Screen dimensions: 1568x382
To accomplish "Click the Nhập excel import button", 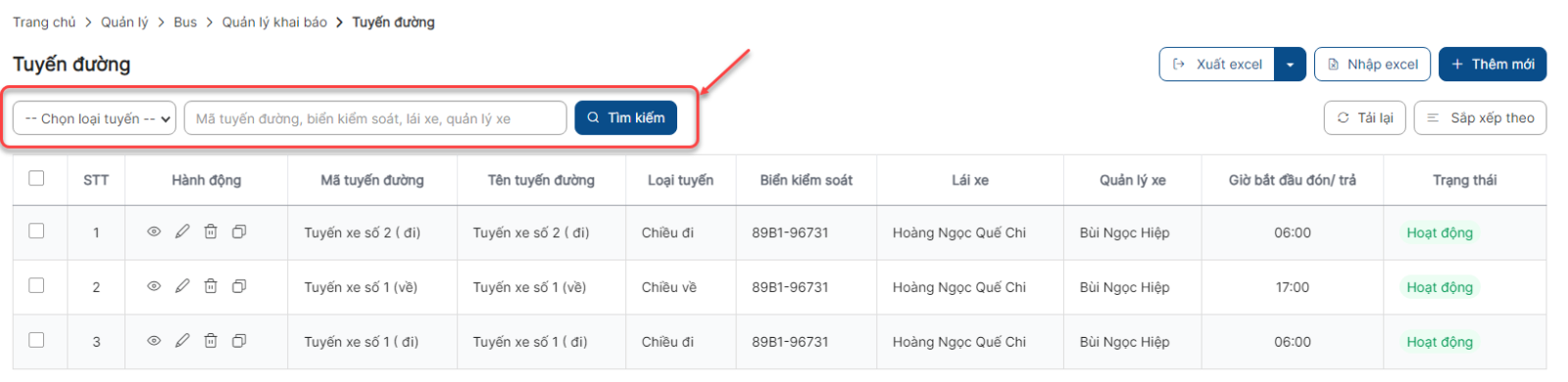I will click(x=1372, y=65).
